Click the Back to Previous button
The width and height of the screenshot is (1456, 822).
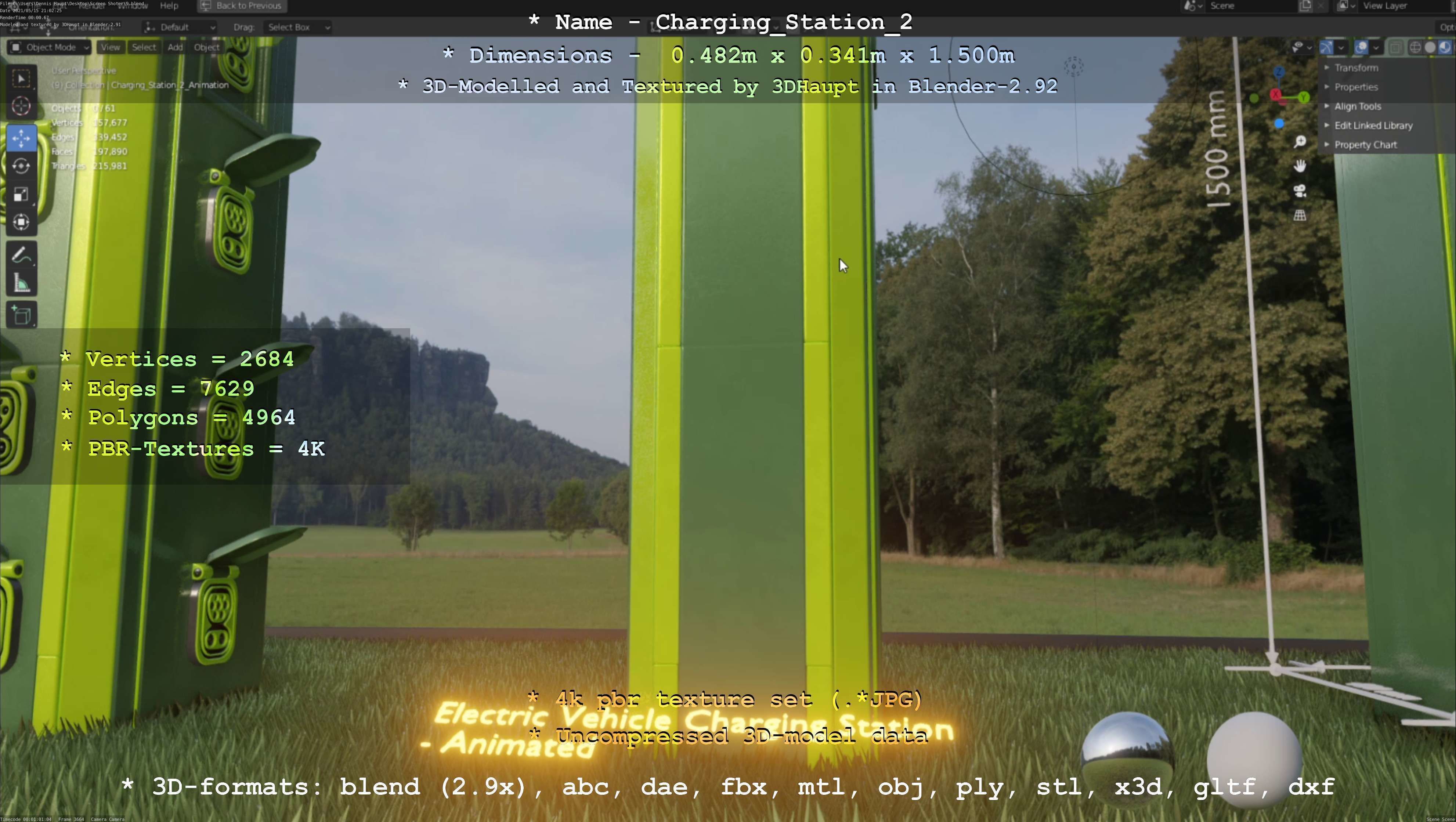tap(242, 6)
